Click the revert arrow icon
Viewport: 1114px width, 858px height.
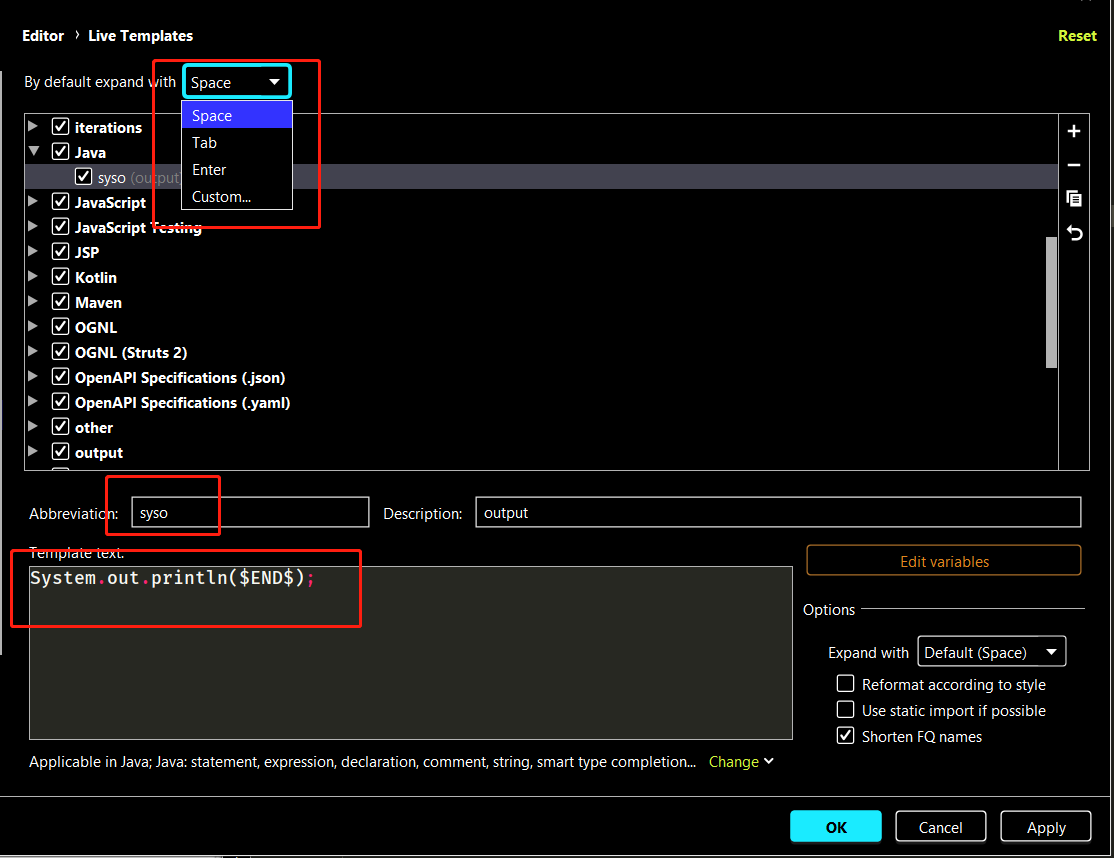pos(1074,233)
